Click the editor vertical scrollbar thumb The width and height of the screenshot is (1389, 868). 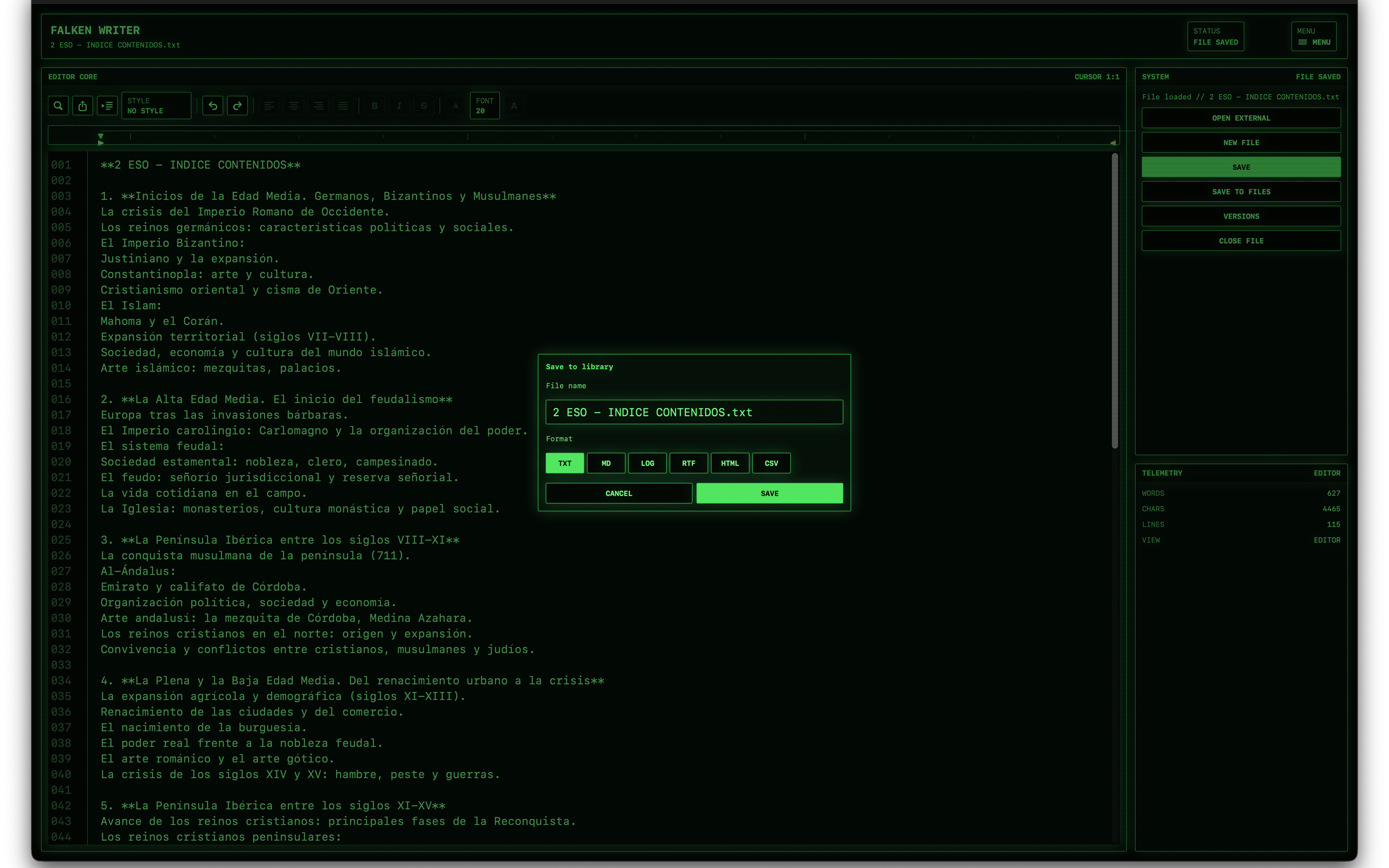pos(1115,301)
